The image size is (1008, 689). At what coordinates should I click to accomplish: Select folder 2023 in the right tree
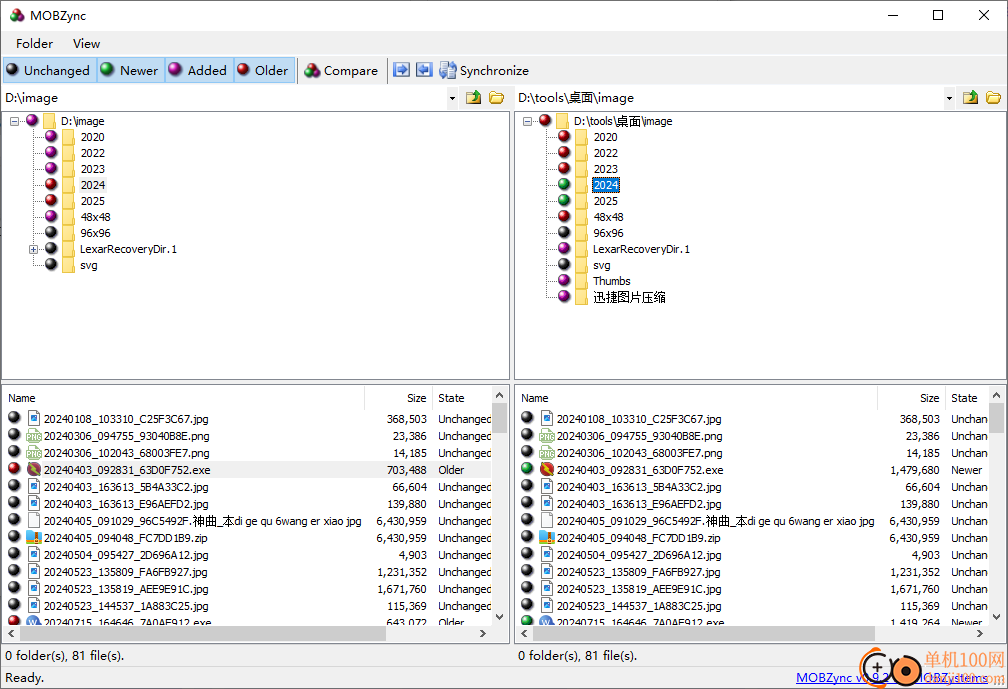(606, 169)
